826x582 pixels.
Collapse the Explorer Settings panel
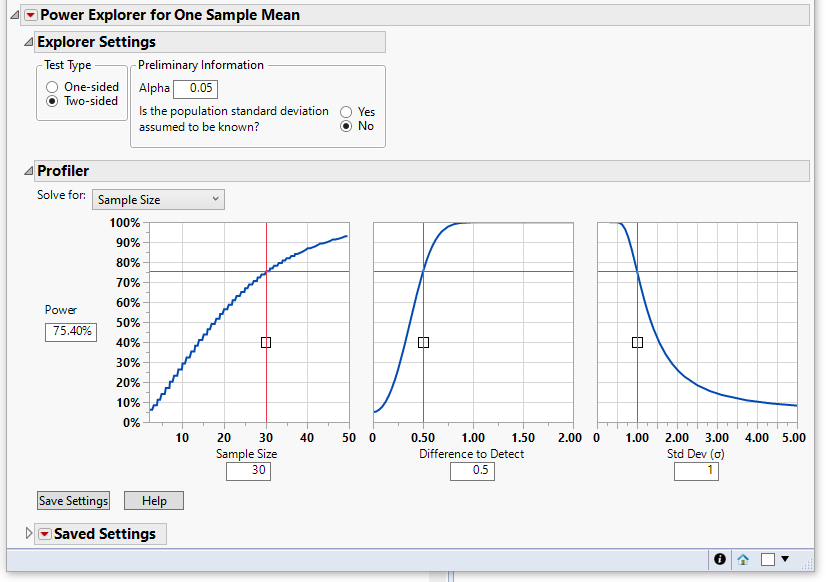28,42
